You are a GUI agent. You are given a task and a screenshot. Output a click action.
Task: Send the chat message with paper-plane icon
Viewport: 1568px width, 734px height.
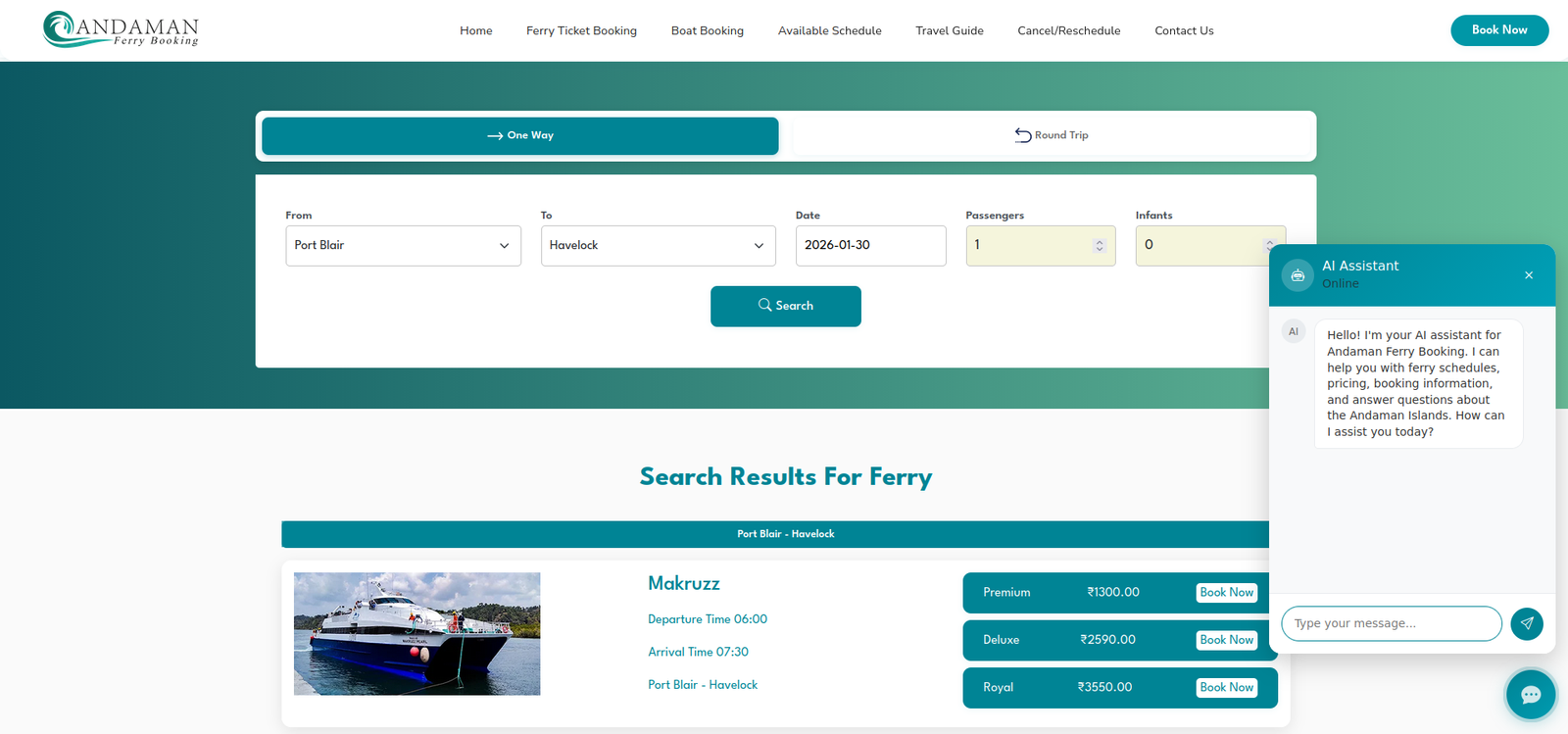tap(1527, 623)
